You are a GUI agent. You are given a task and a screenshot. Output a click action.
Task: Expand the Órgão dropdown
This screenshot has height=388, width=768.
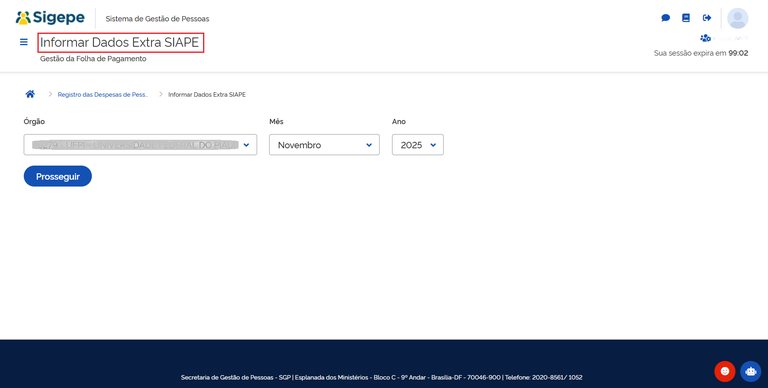pos(140,145)
